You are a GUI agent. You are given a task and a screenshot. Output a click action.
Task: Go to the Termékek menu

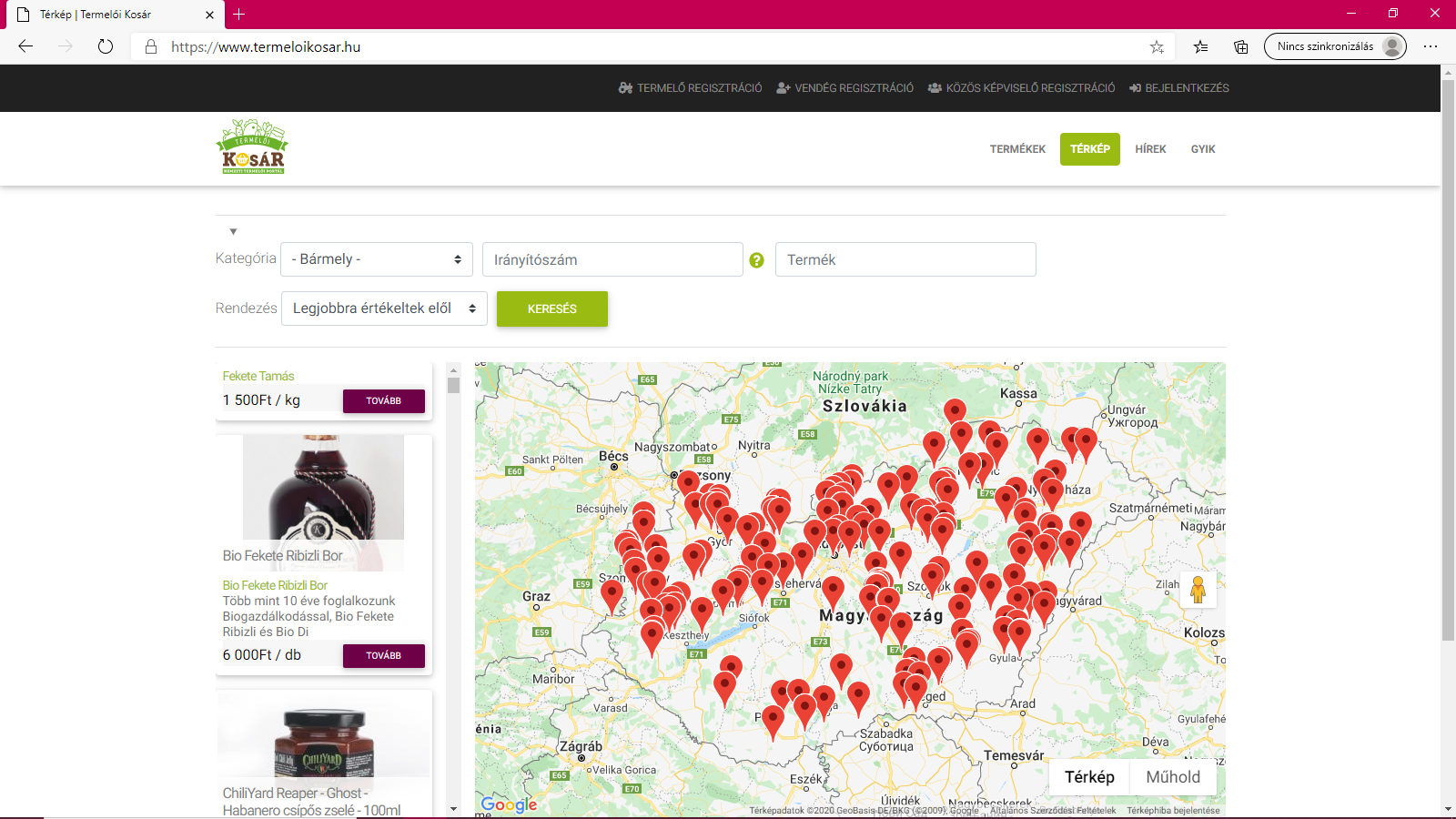[1017, 149]
